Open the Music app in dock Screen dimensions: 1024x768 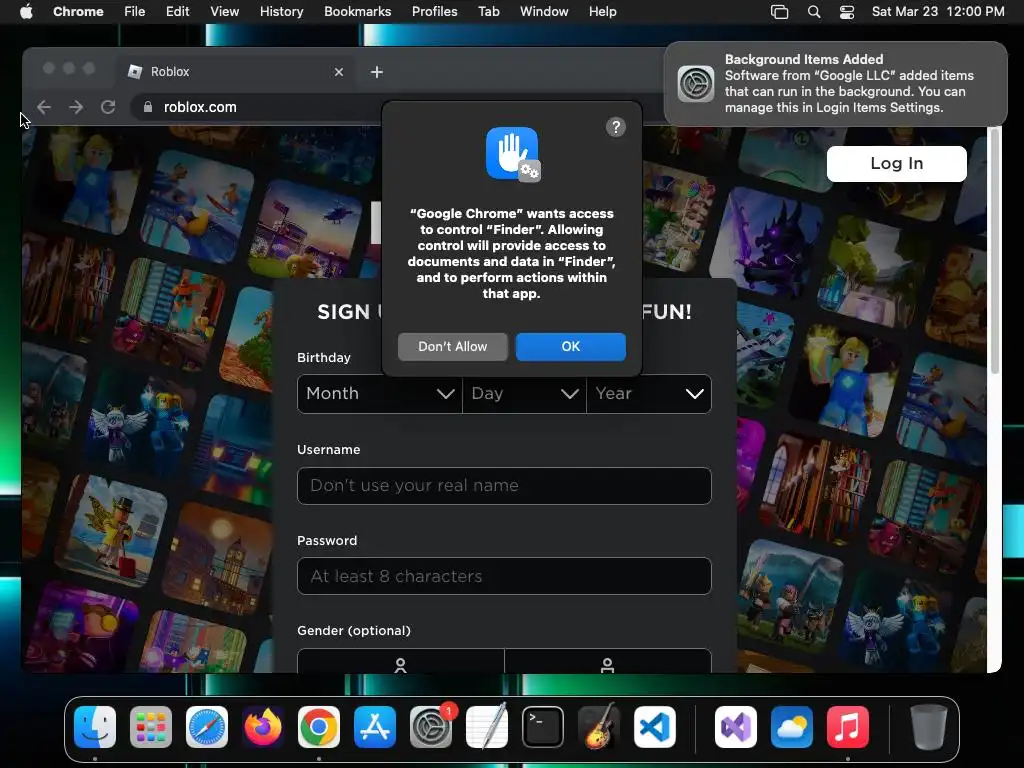[848, 726]
